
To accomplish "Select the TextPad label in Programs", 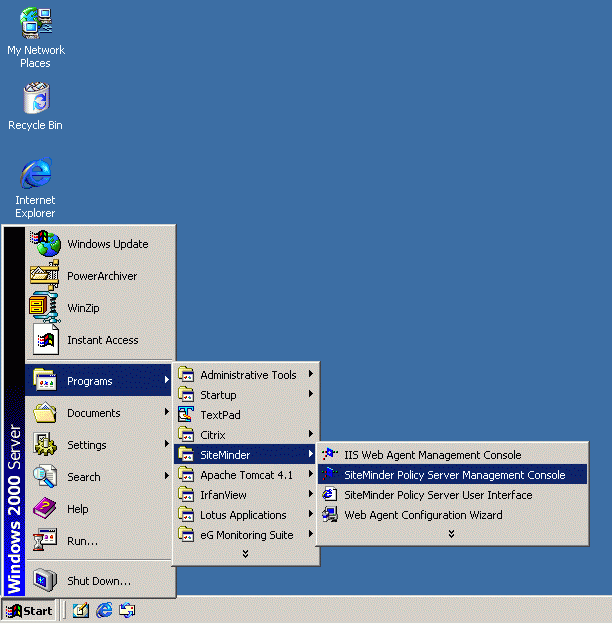I will [220, 415].
